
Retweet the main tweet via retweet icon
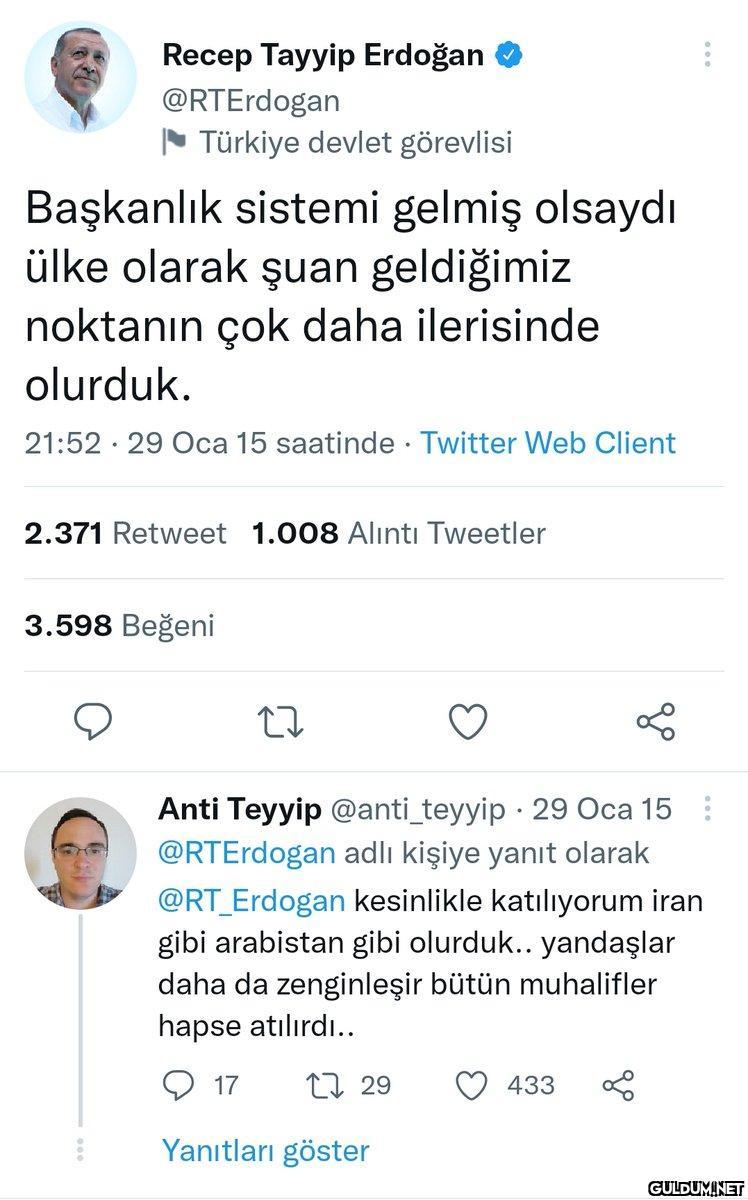tap(281, 720)
